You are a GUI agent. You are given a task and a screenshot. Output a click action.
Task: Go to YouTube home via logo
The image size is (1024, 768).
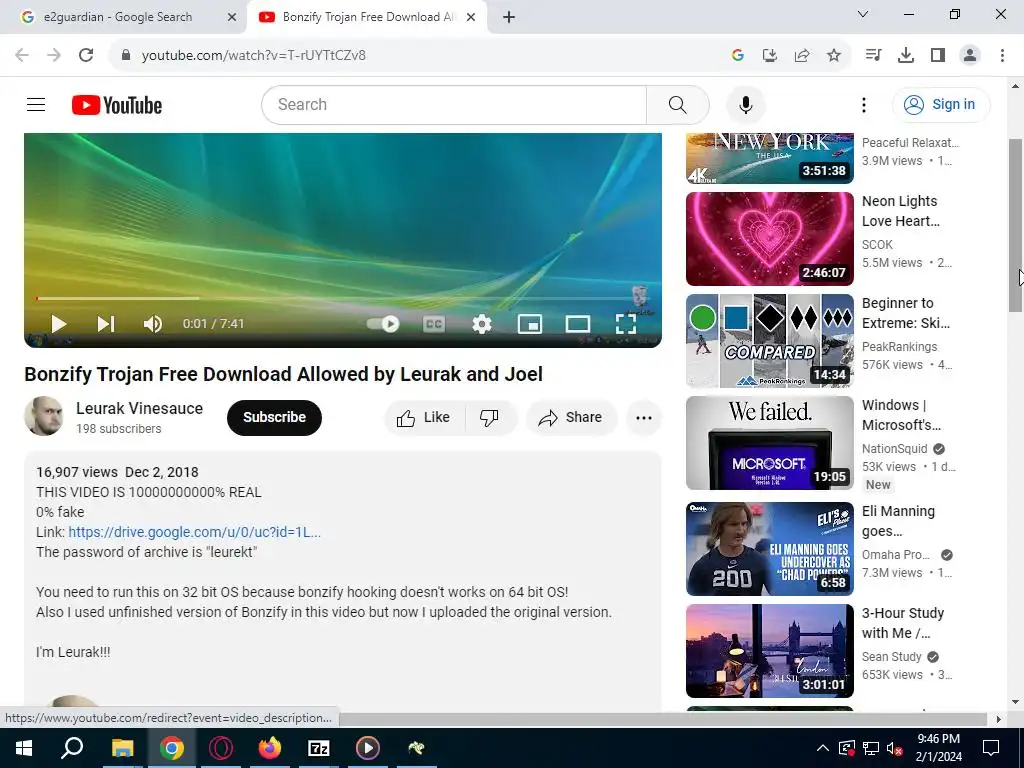(x=117, y=105)
